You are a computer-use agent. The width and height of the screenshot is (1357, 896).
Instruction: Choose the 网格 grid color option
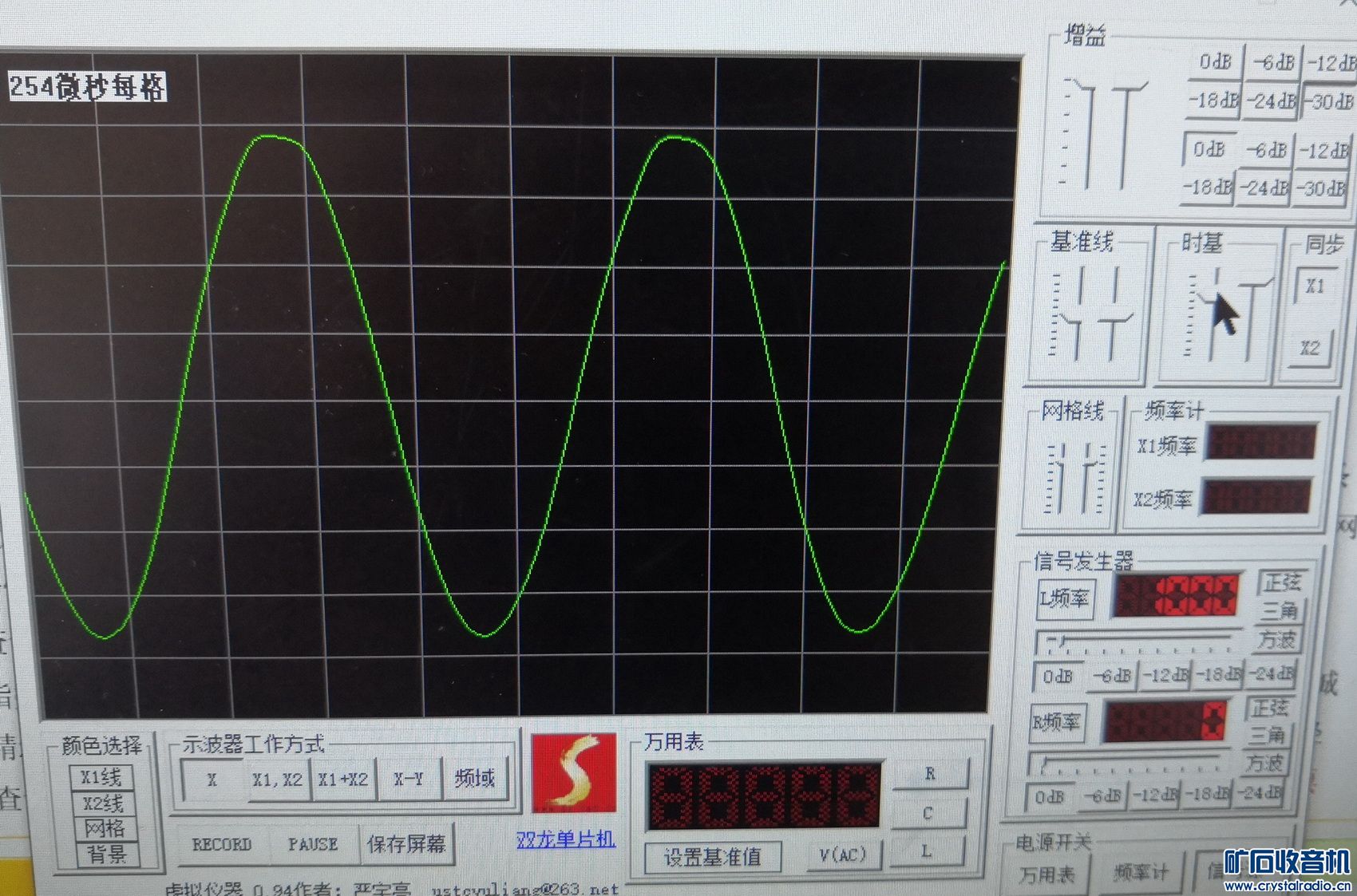105,828
